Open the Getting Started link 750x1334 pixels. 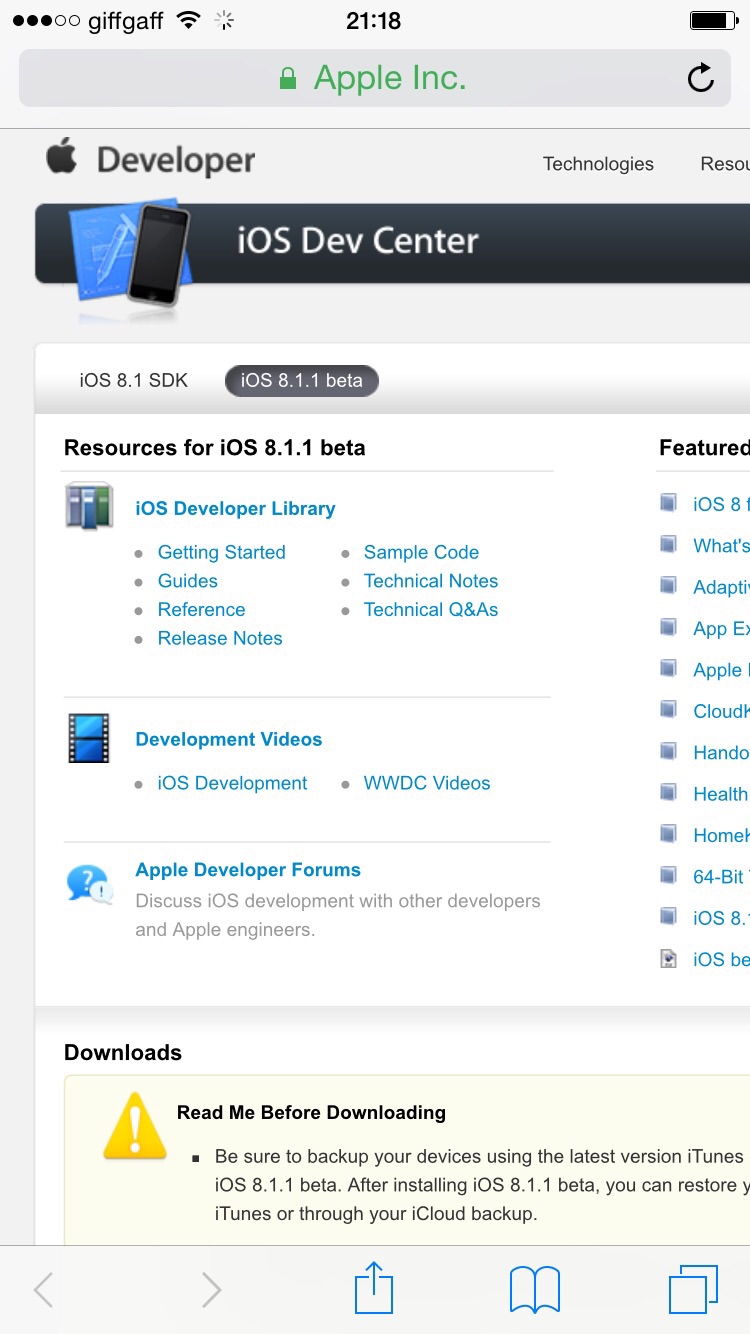pos(221,552)
